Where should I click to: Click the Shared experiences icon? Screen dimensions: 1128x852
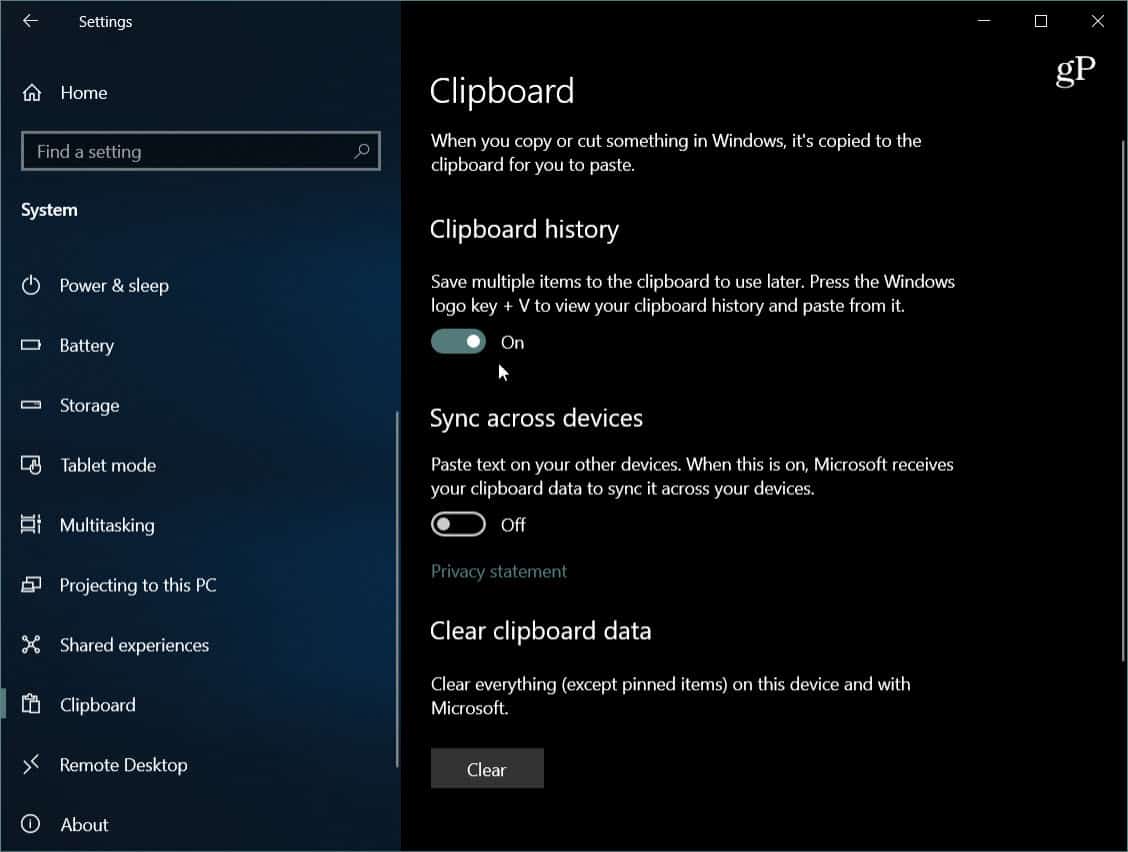pyautogui.click(x=31, y=645)
